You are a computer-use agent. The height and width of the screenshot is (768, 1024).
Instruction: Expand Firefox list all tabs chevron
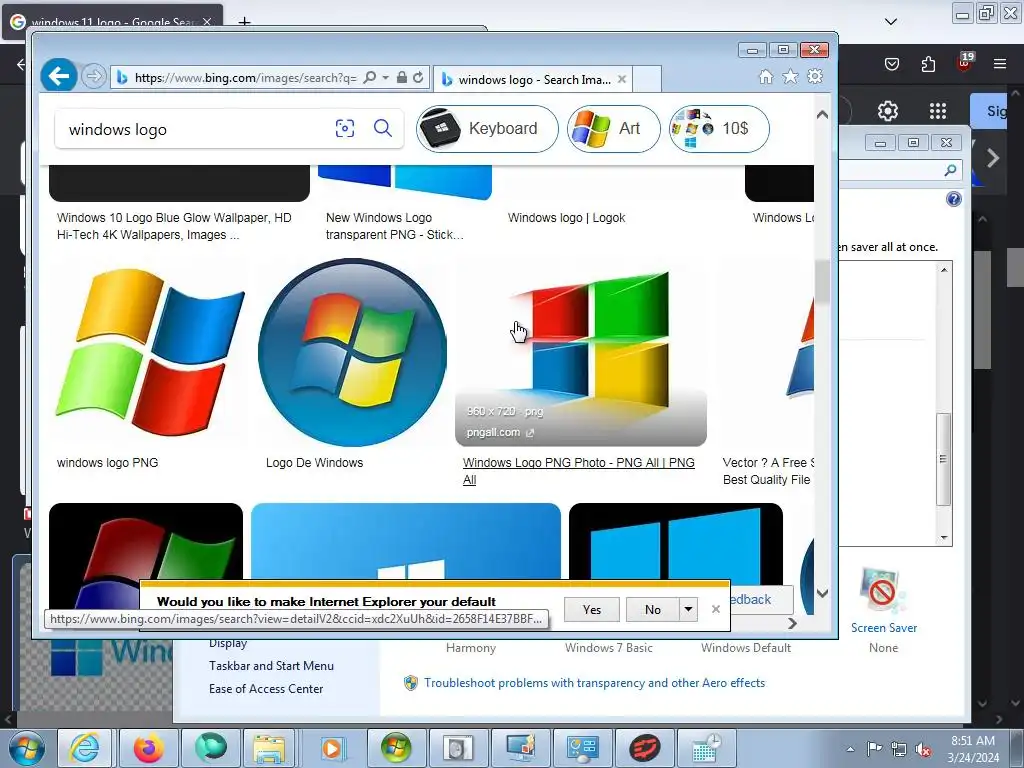[891, 22]
